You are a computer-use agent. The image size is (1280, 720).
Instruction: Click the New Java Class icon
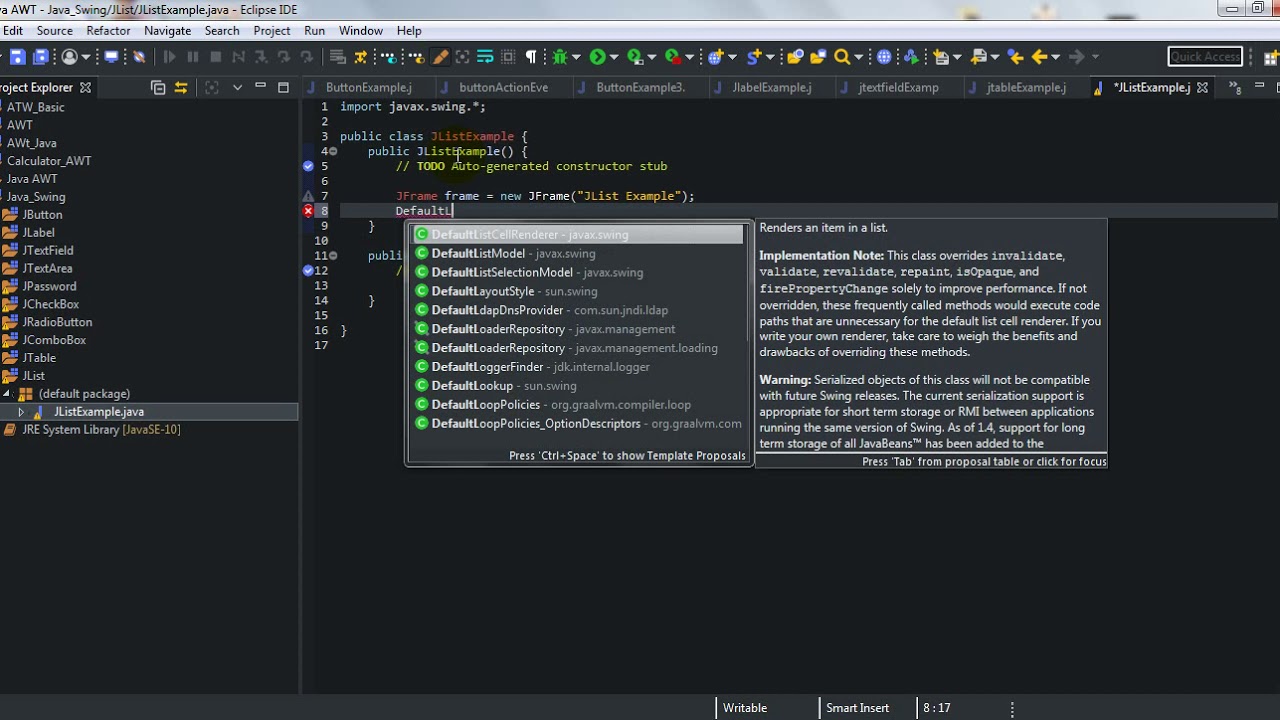[x=755, y=57]
